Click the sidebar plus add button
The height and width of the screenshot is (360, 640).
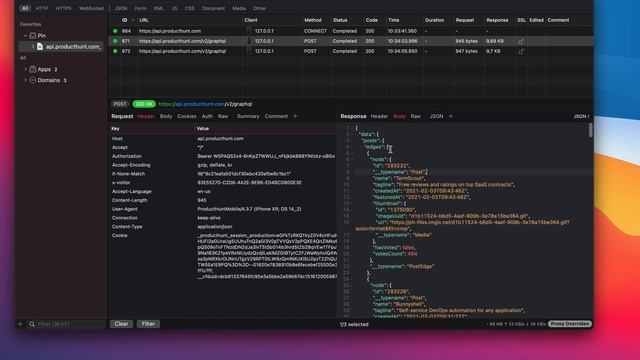pyautogui.click(x=20, y=324)
